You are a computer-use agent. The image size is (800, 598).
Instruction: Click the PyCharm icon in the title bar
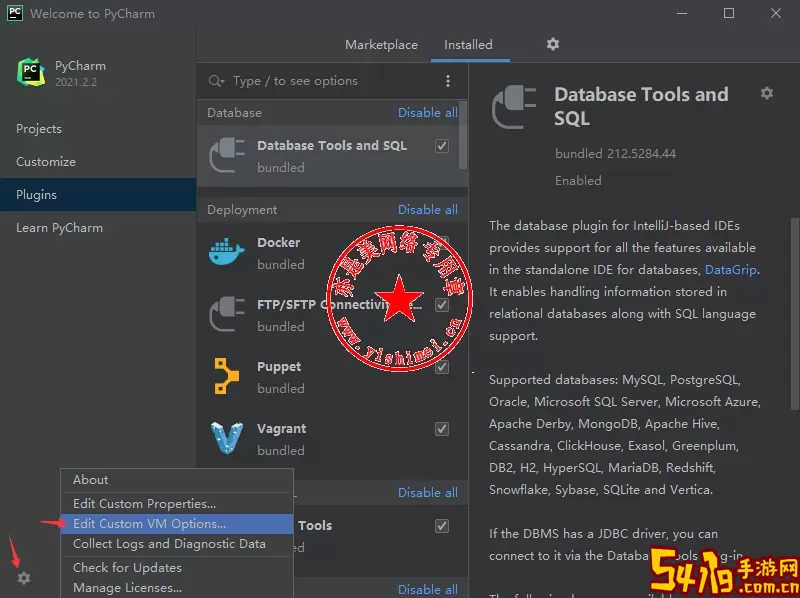[x=15, y=13]
